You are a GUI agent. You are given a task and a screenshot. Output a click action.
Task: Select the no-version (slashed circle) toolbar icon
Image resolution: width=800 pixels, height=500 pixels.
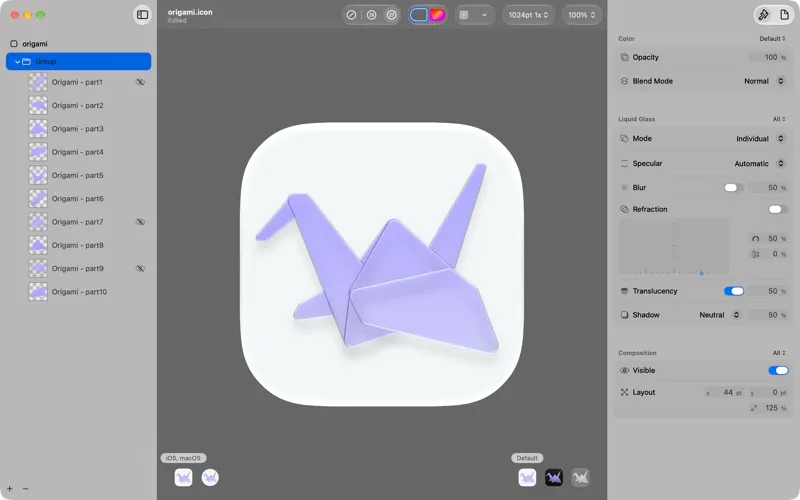351,15
